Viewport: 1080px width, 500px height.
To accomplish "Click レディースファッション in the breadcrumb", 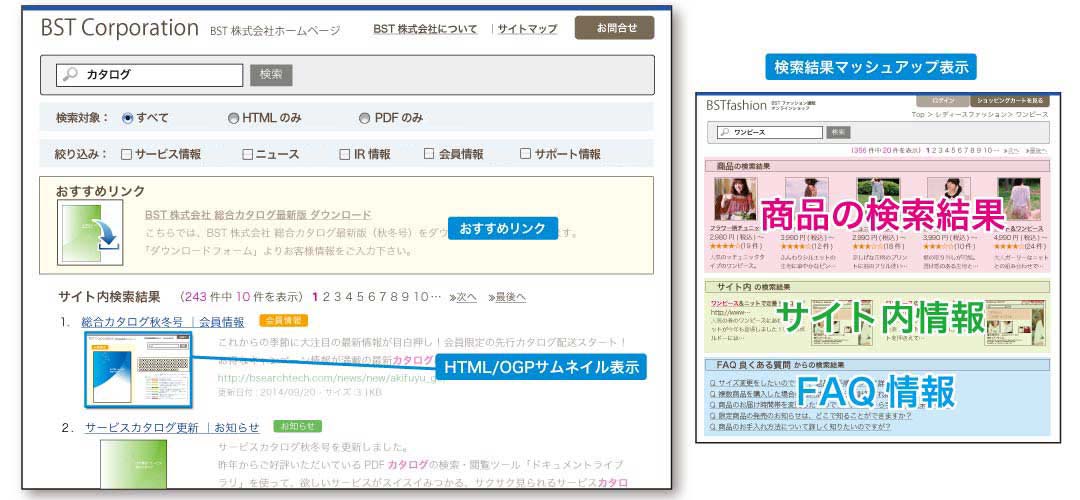I will tap(969, 114).
